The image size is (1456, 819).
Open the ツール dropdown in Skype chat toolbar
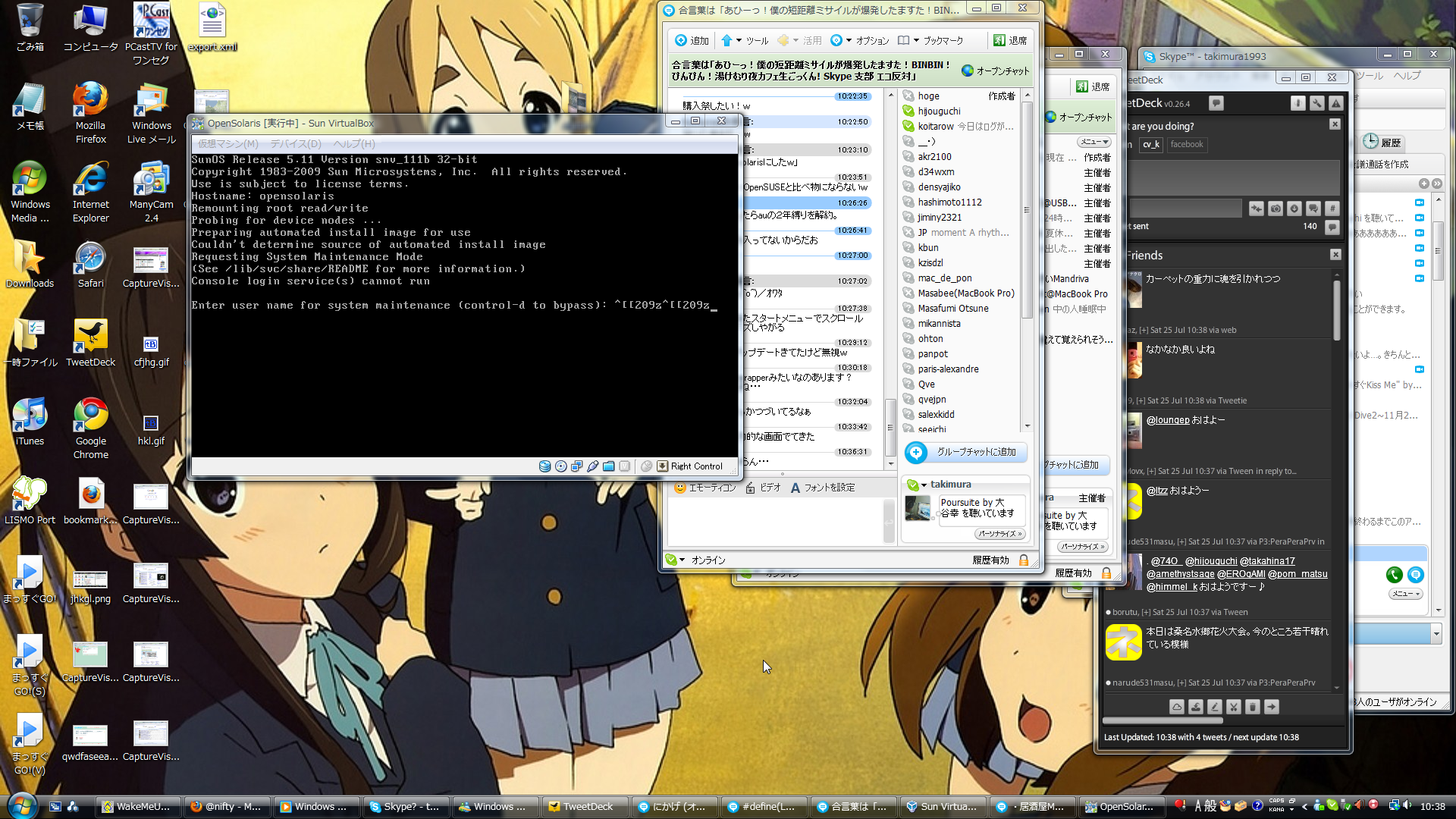coord(745,40)
